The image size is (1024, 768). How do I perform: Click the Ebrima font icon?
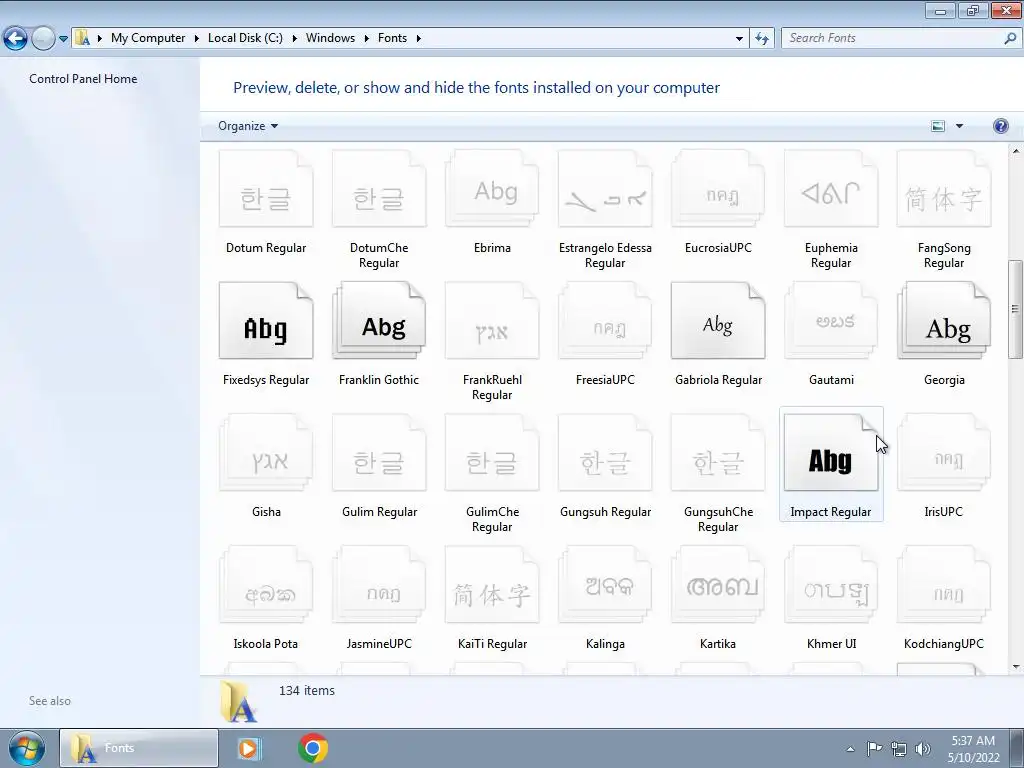[492, 189]
